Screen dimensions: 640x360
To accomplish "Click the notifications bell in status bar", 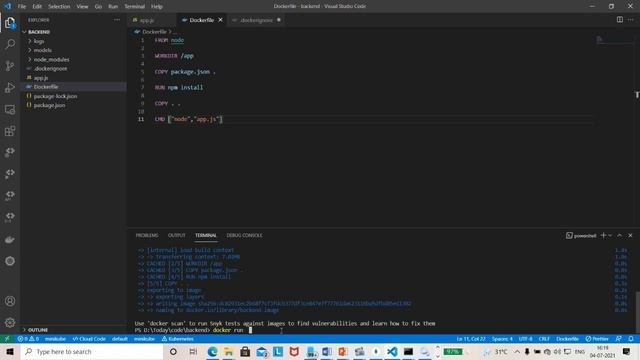I will [x=631, y=339].
